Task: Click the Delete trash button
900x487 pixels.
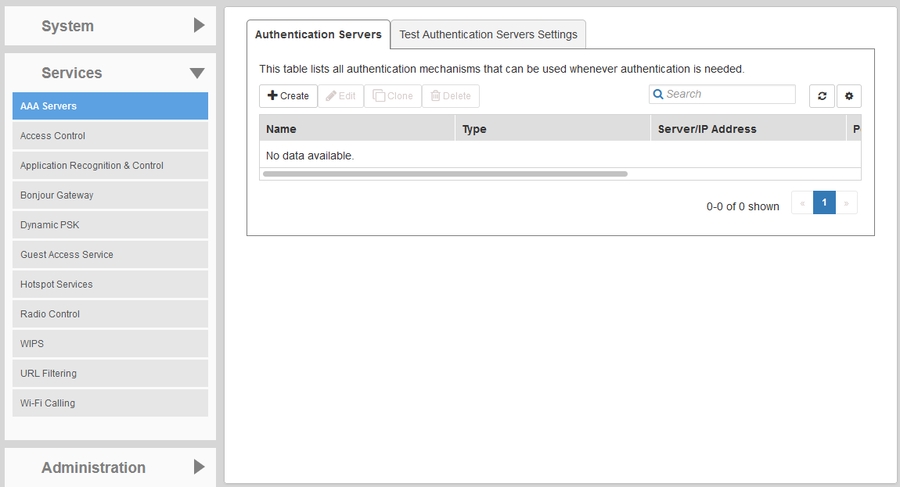Action: 450,96
